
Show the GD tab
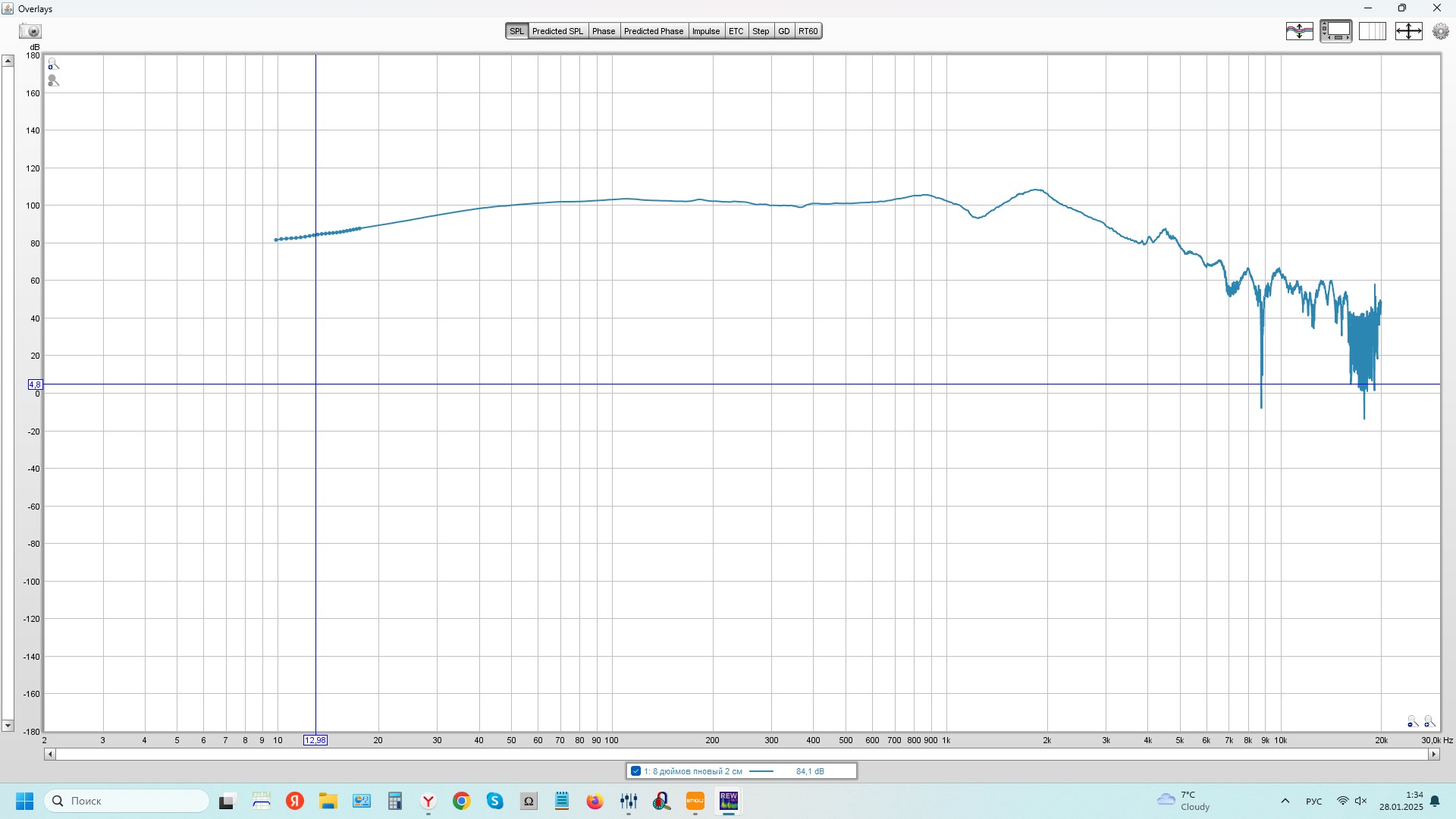784,31
